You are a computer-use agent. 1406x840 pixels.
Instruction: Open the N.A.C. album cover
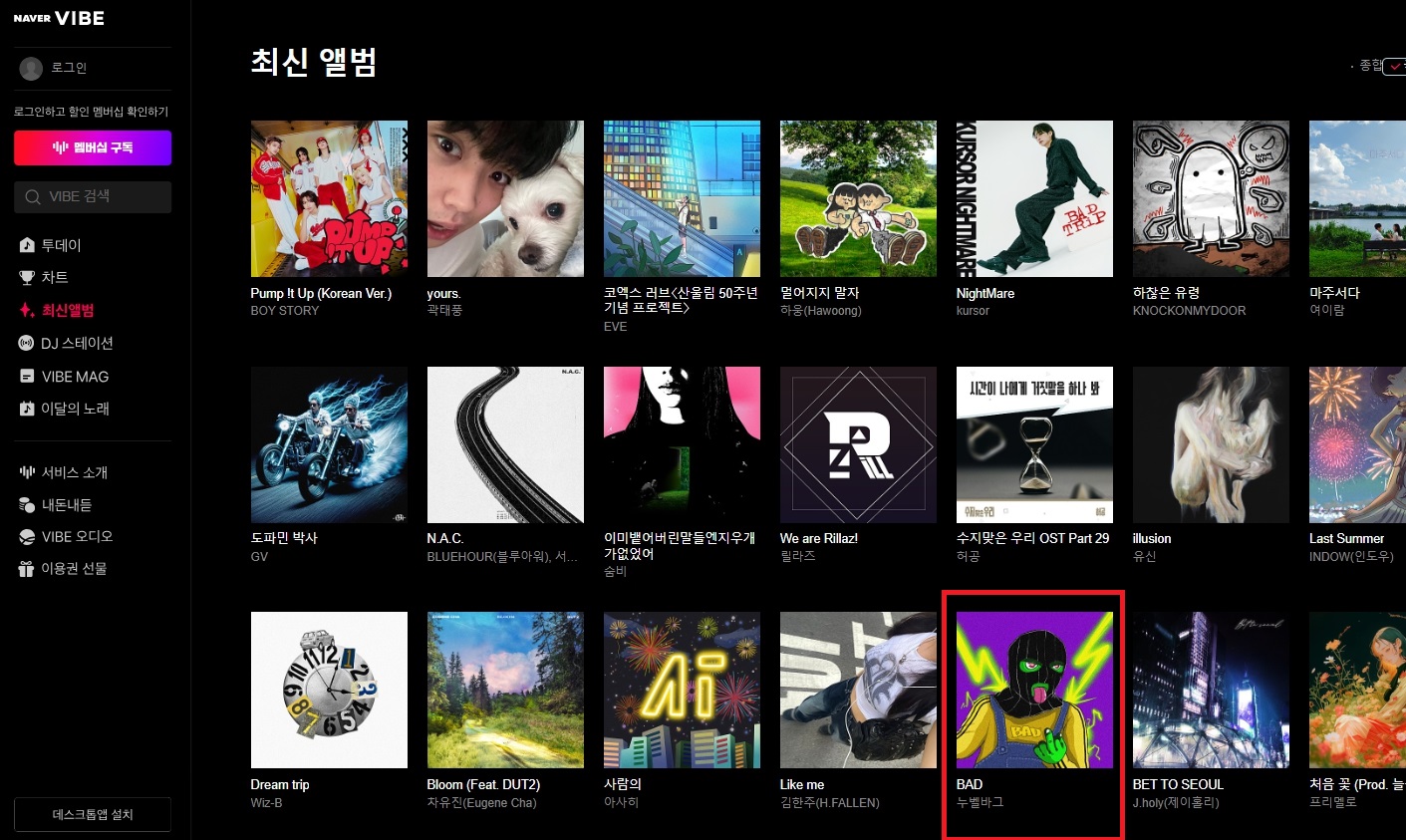[x=505, y=444]
